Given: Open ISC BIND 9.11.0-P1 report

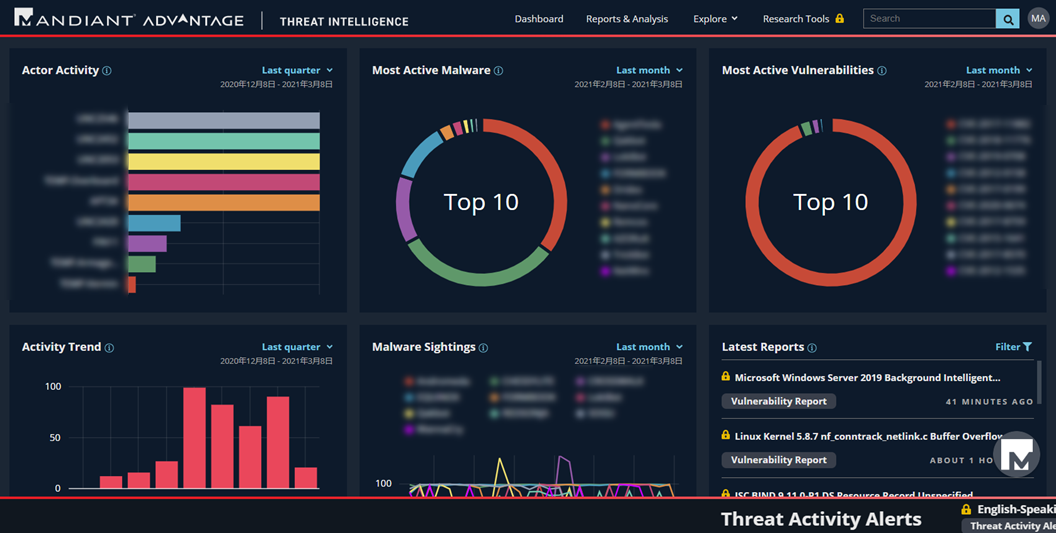Looking at the screenshot, I should point(853,494).
